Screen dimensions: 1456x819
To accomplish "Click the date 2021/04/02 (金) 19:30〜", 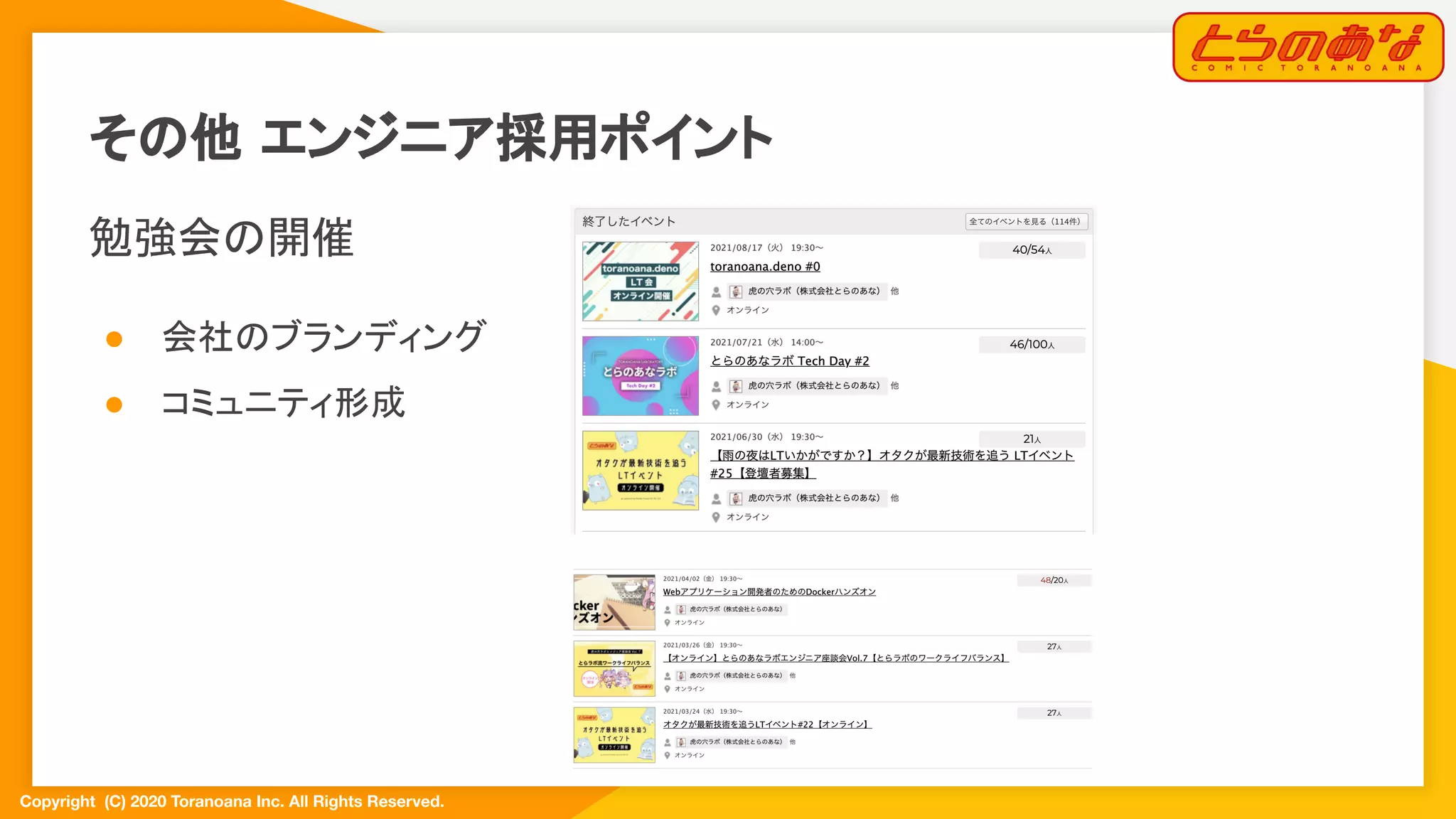I will click(x=703, y=579).
